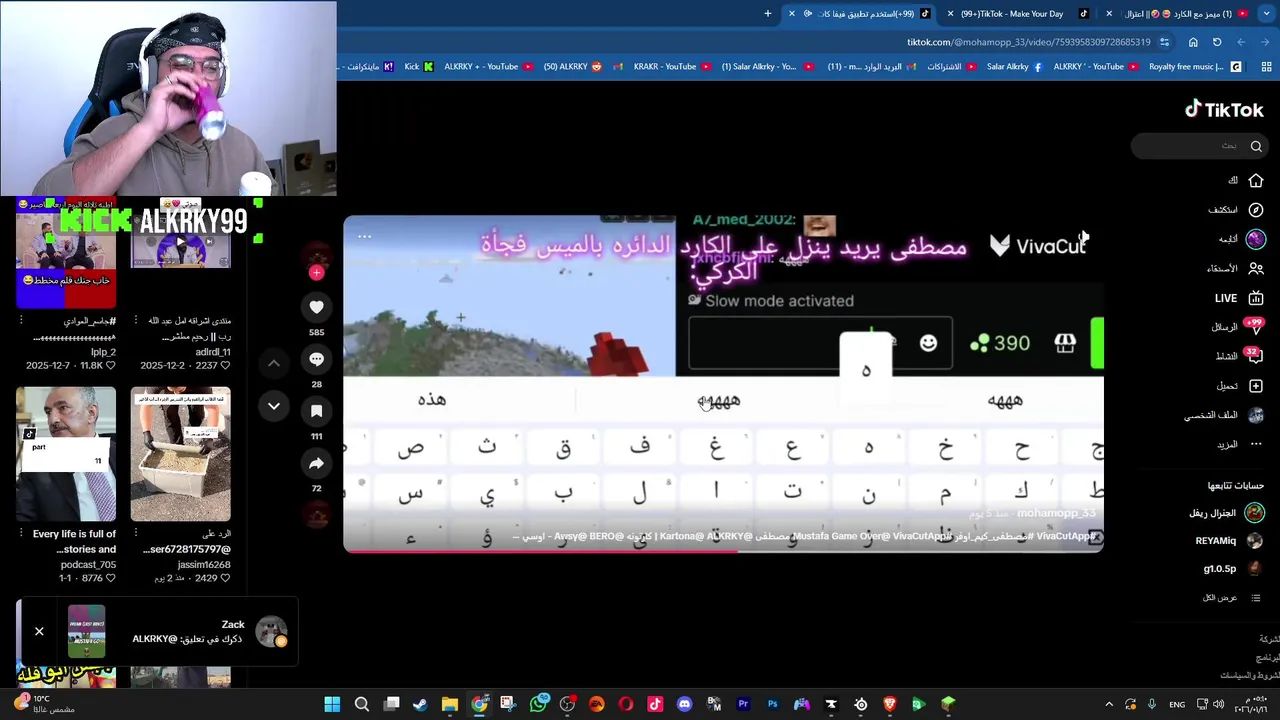Like the video with the heart icon
Image resolution: width=1280 pixels, height=720 pixels.
point(316,308)
